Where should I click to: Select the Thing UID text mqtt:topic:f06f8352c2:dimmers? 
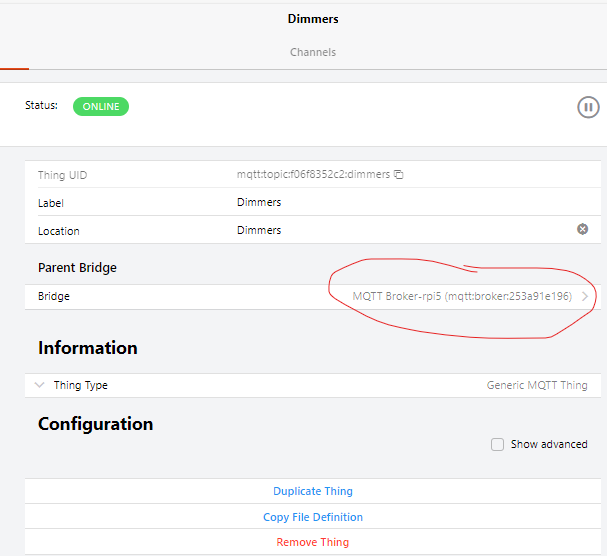[x=313, y=175]
